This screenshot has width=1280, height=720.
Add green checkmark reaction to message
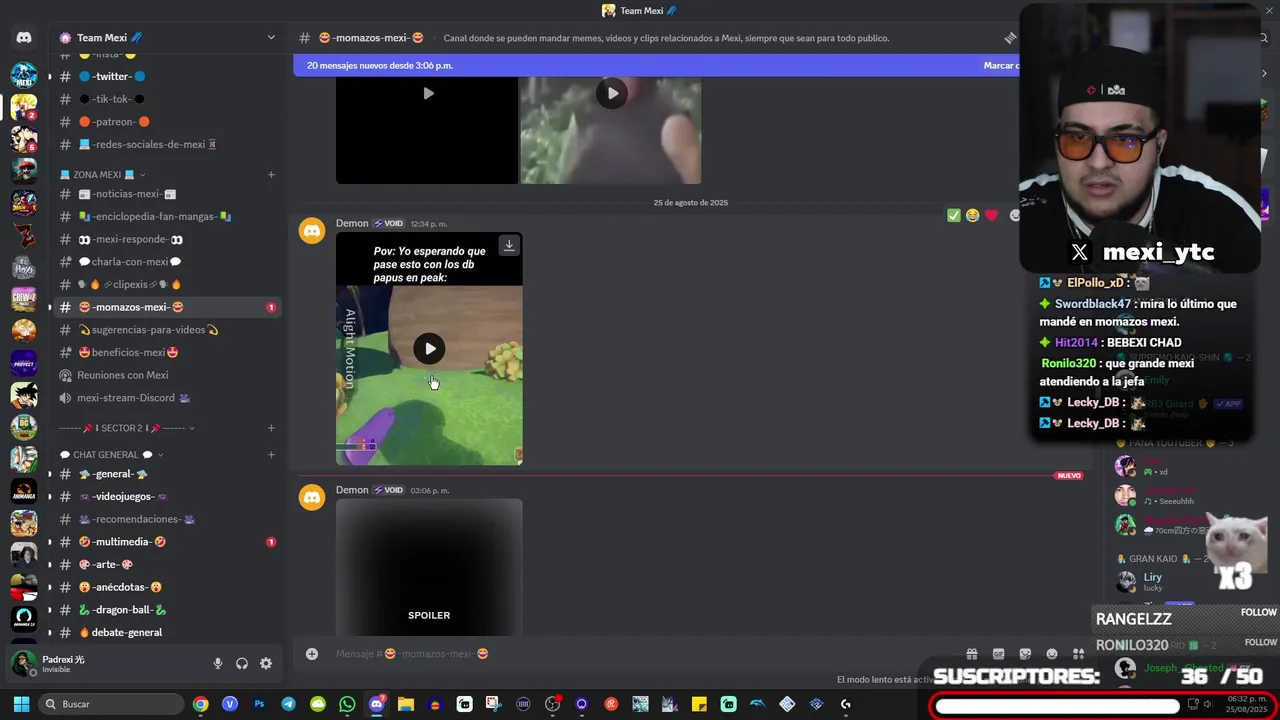tap(953, 215)
